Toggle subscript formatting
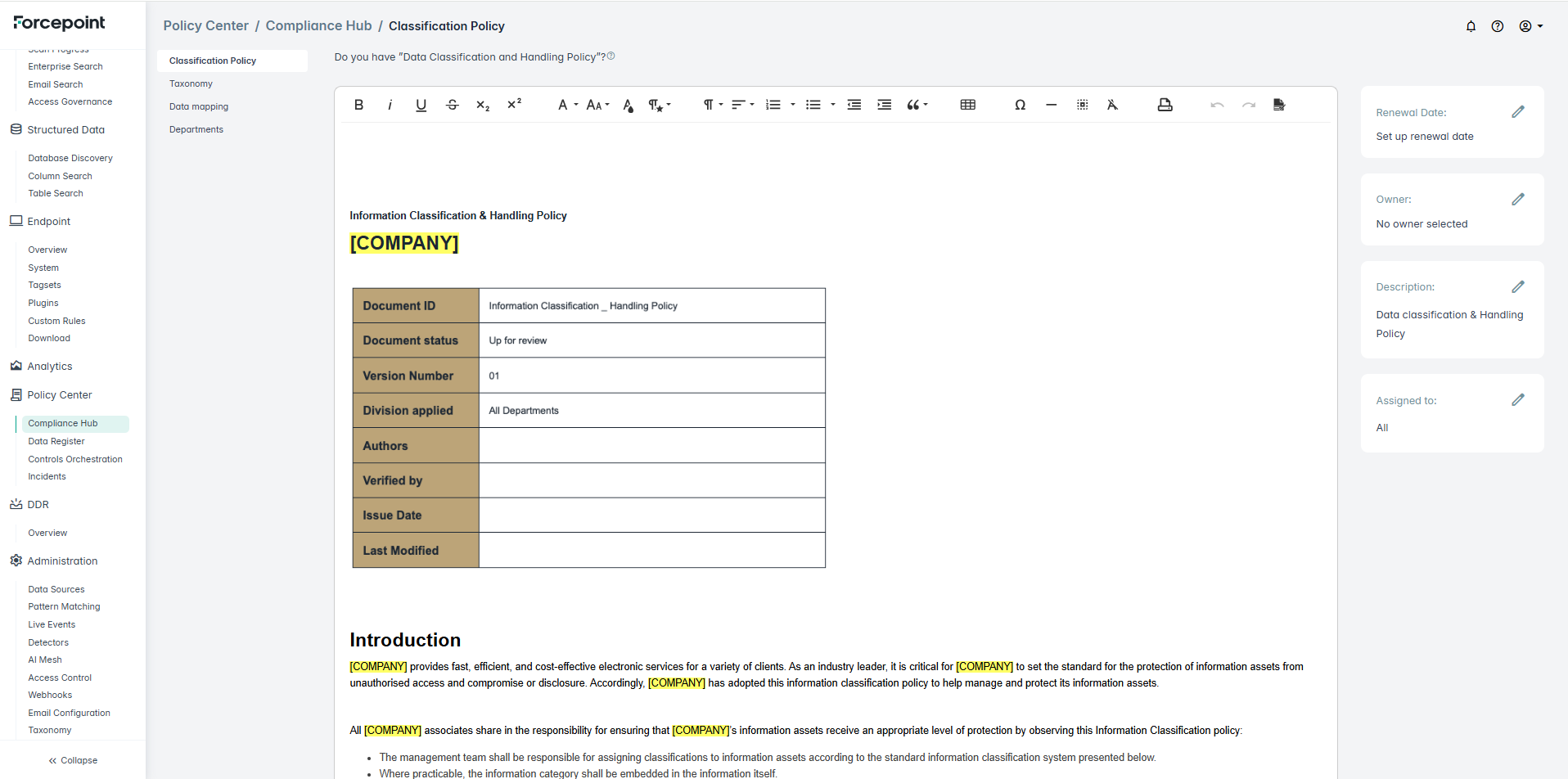Viewport: 1568px width, 779px height. 483,105
